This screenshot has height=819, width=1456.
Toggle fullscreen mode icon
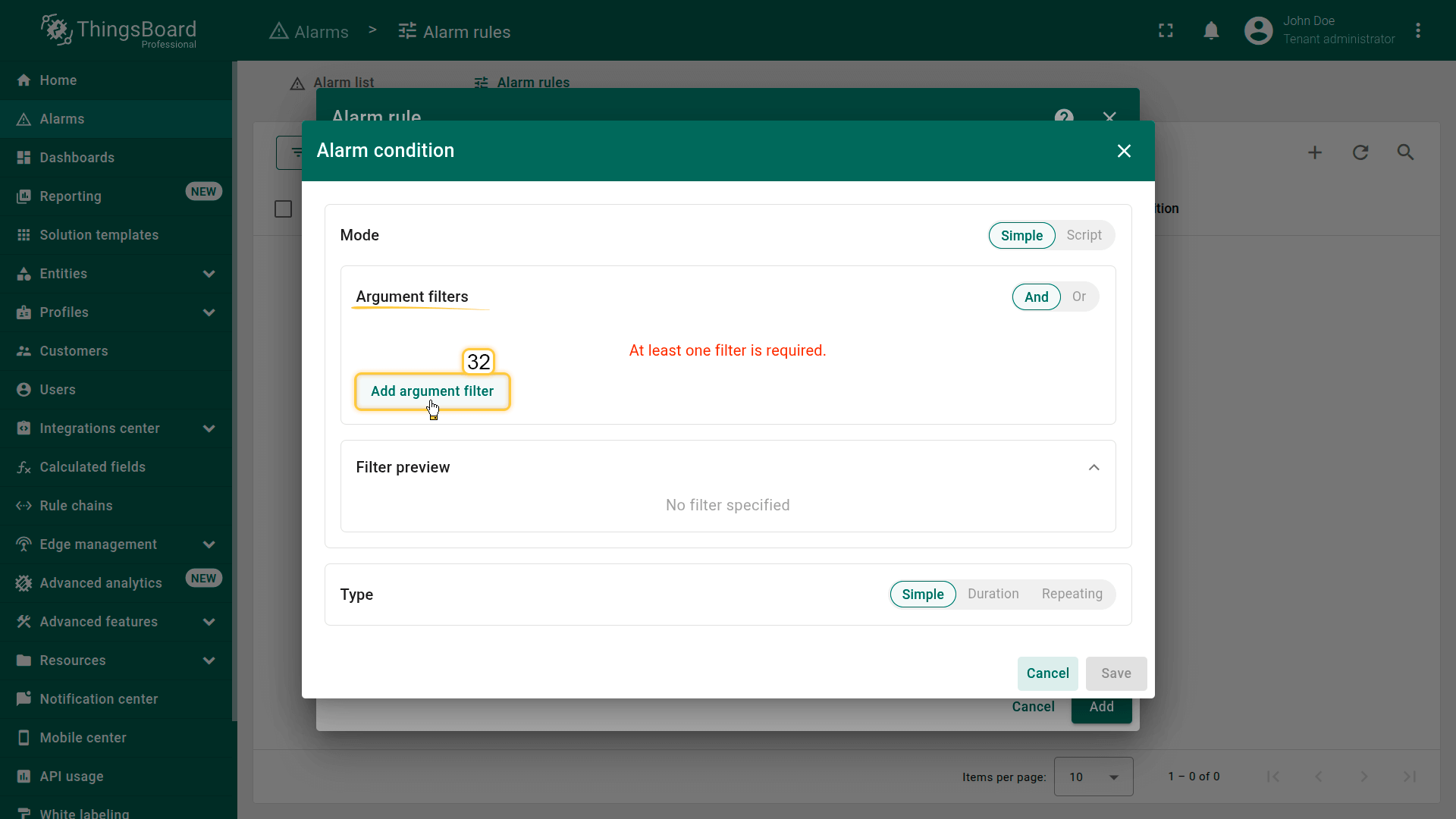1166,30
